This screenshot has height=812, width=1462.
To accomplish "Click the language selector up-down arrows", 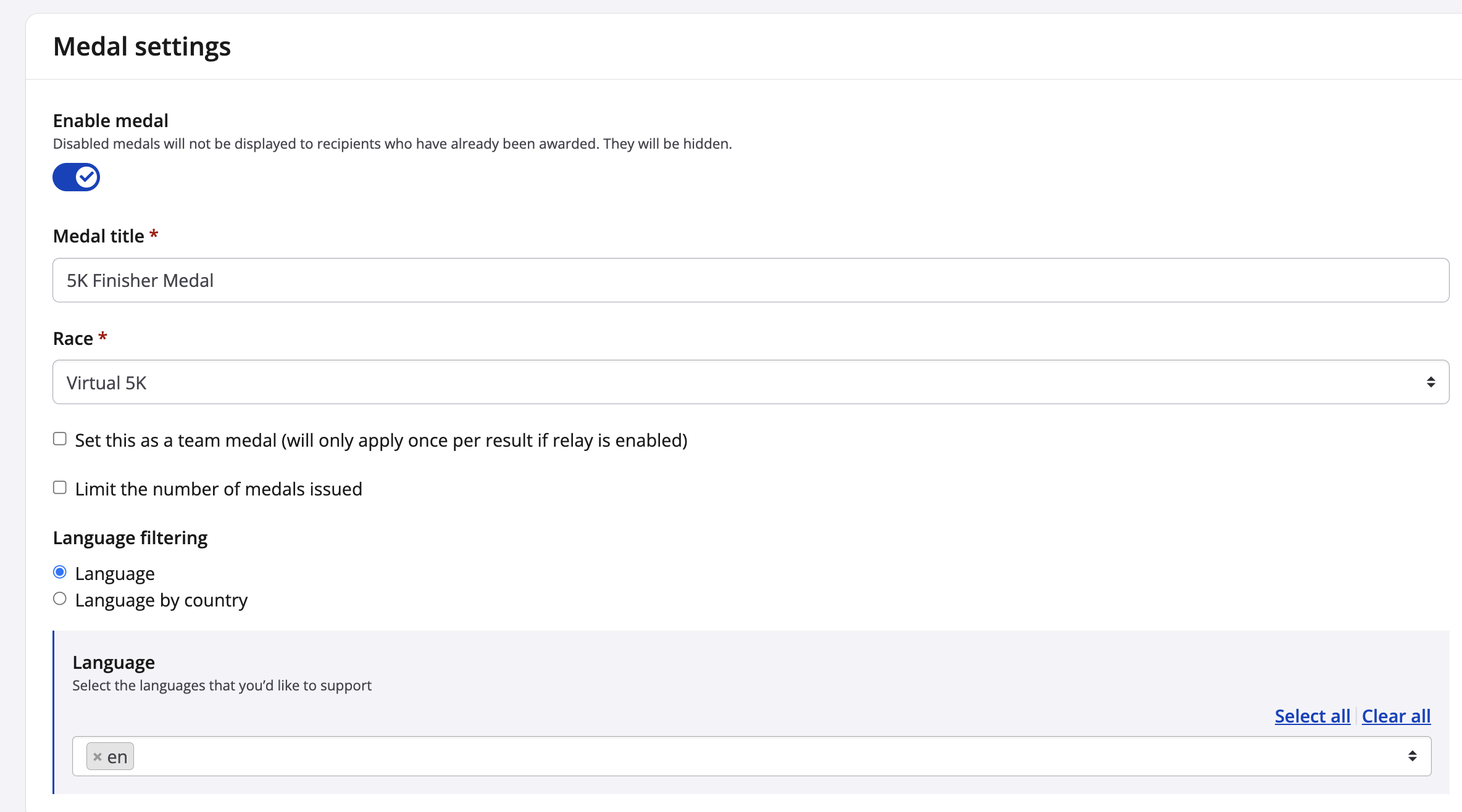I will [x=1412, y=756].
